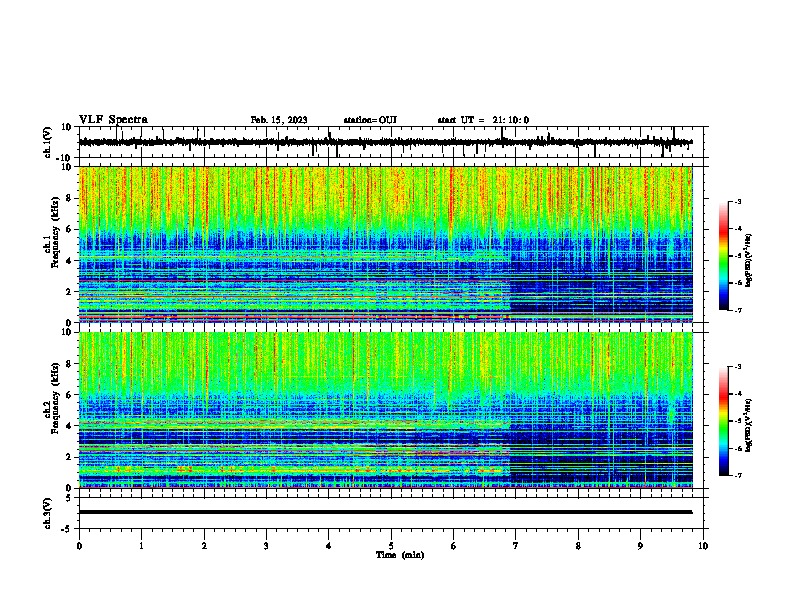
Task: Click the ch.1 spectrogram panel
Action: click(386, 244)
